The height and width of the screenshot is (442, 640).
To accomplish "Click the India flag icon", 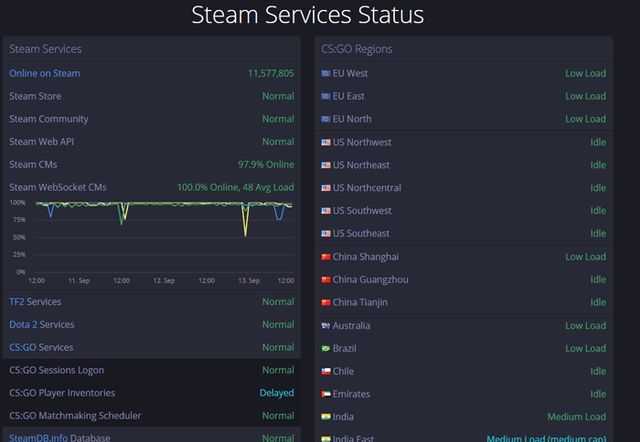I will pyautogui.click(x=325, y=417).
